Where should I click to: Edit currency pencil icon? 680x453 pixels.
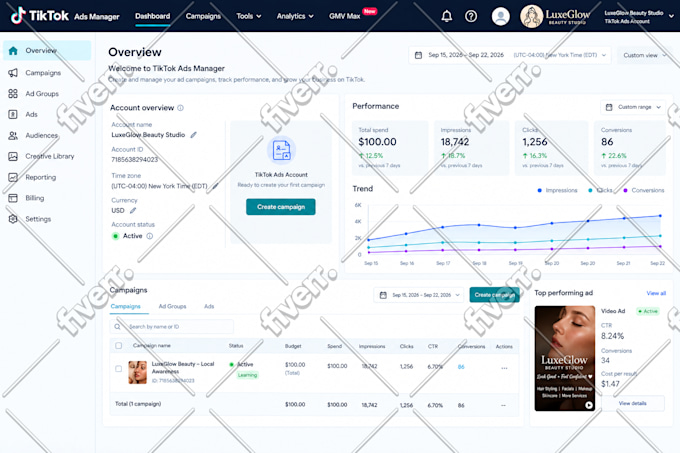pos(133,210)
